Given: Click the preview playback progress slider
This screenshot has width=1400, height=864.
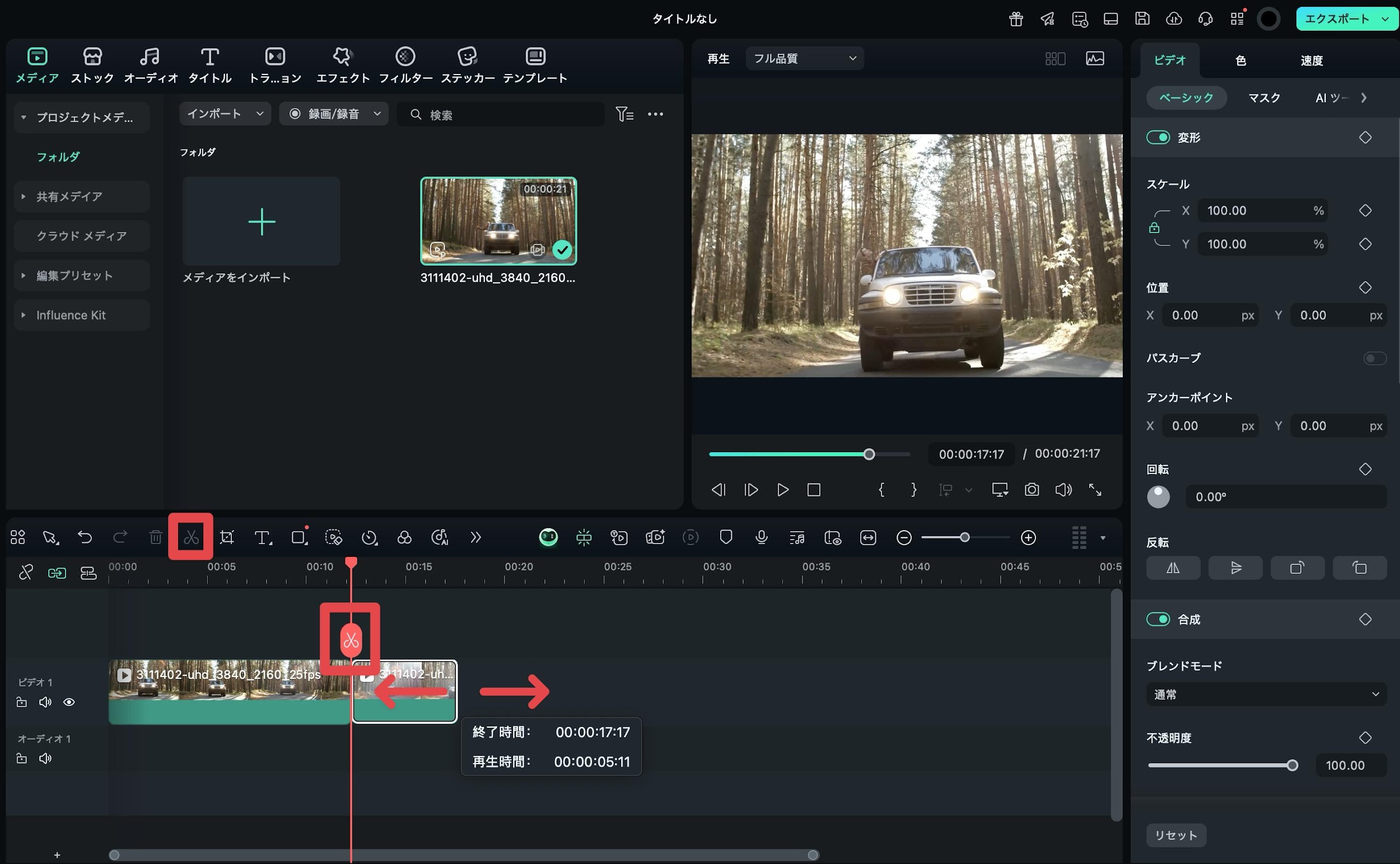Looking at the screenshot, I should click(x=809, y=454).
